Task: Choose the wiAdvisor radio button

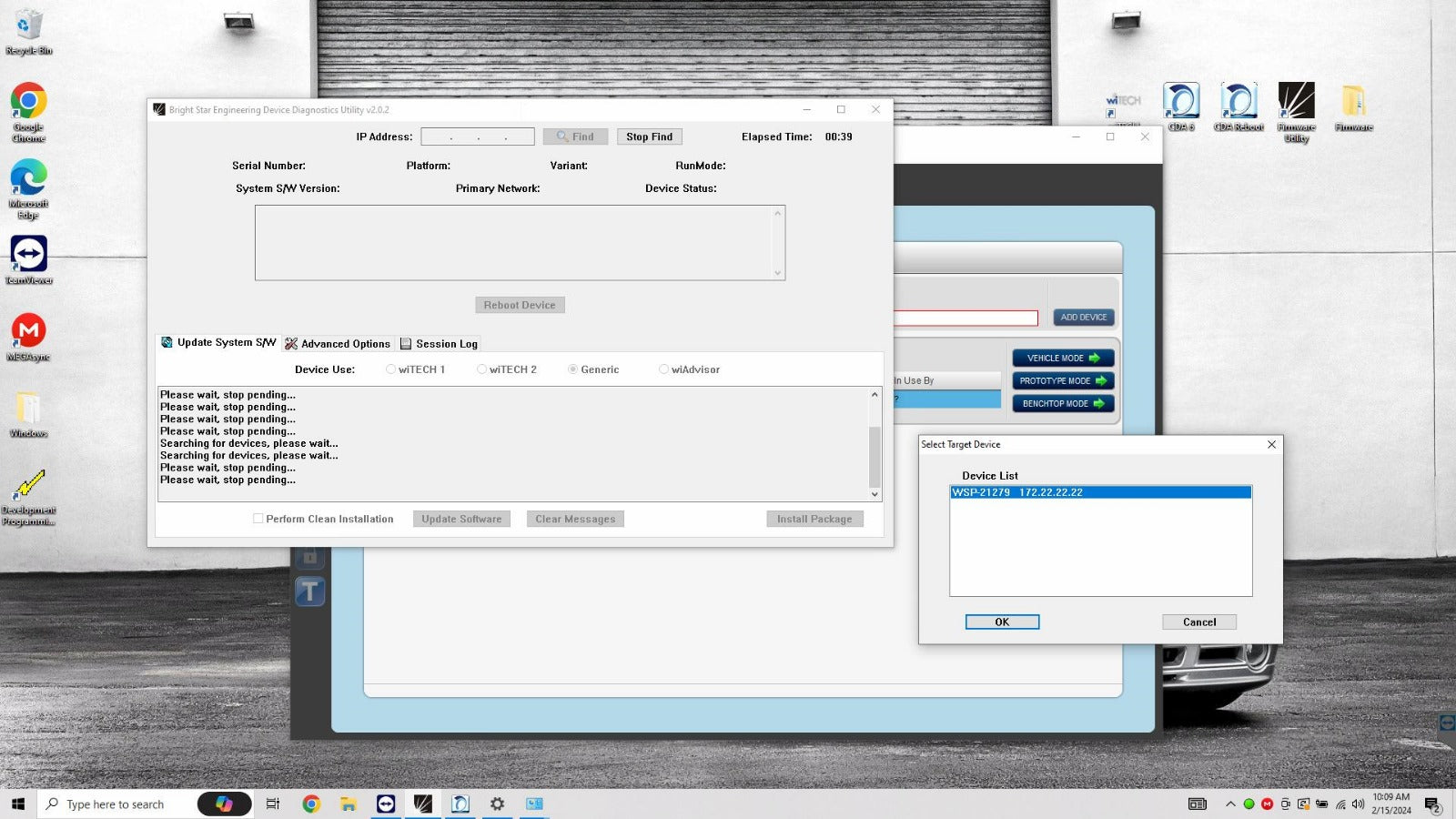Action: [664, 369]
